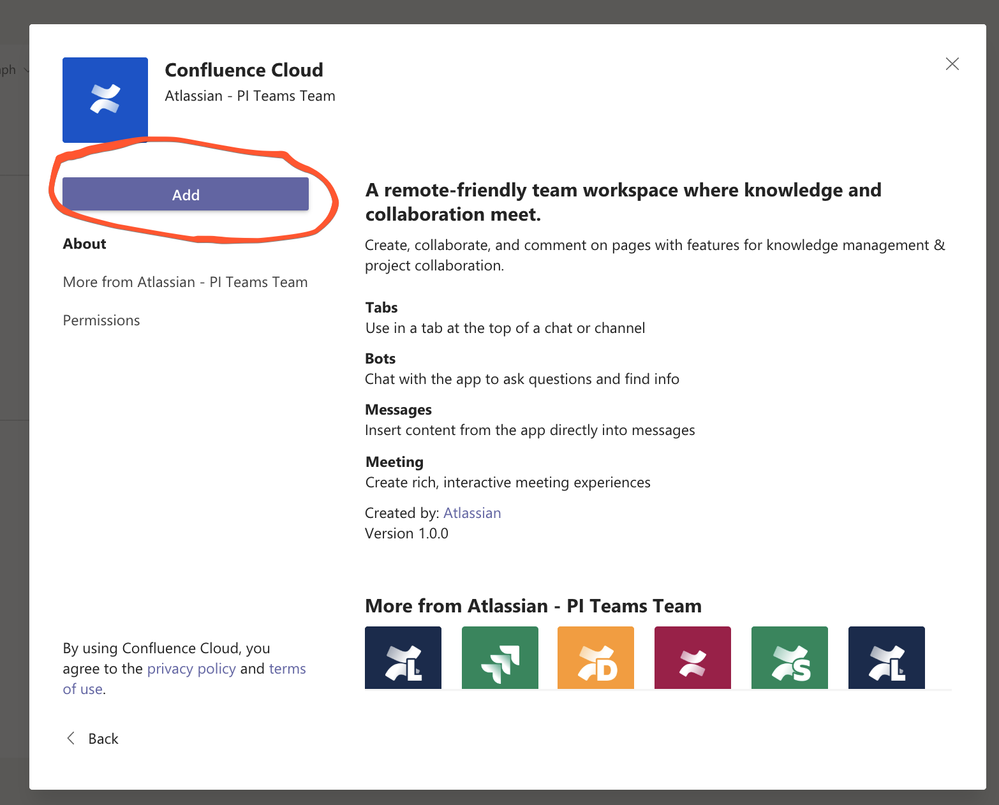Click the Add button
999x805 pixels.
pos(185,194)
